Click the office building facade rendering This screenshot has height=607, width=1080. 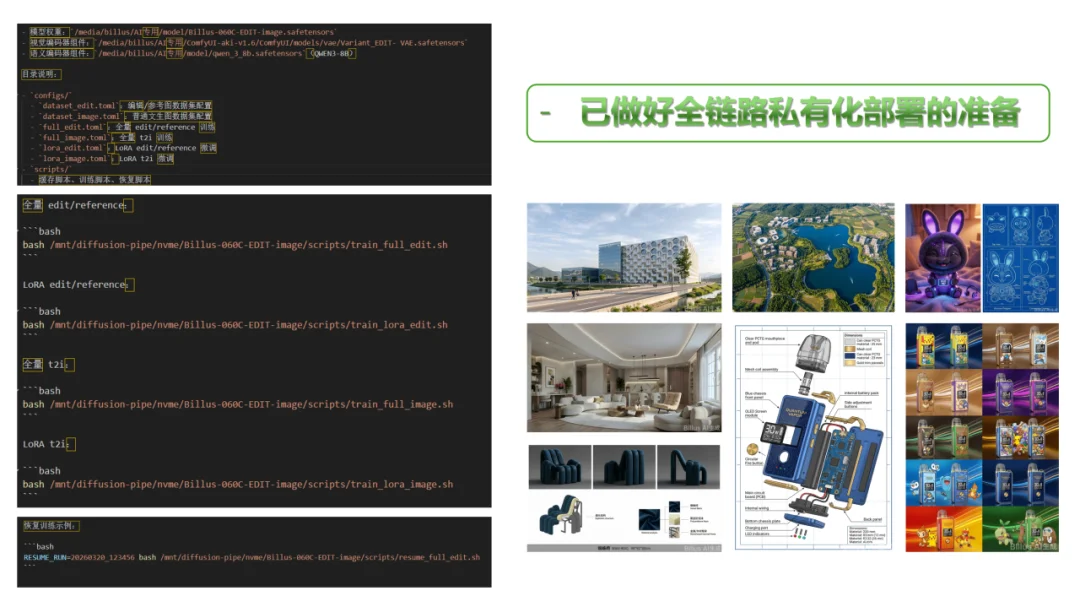(x=623, y=257)
